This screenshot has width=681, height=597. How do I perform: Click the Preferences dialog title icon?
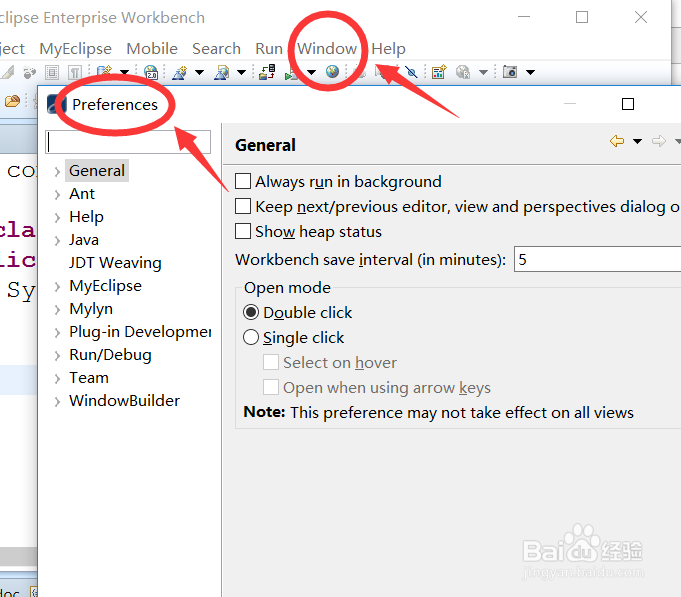pyautogui.click(x=56, y=105)
